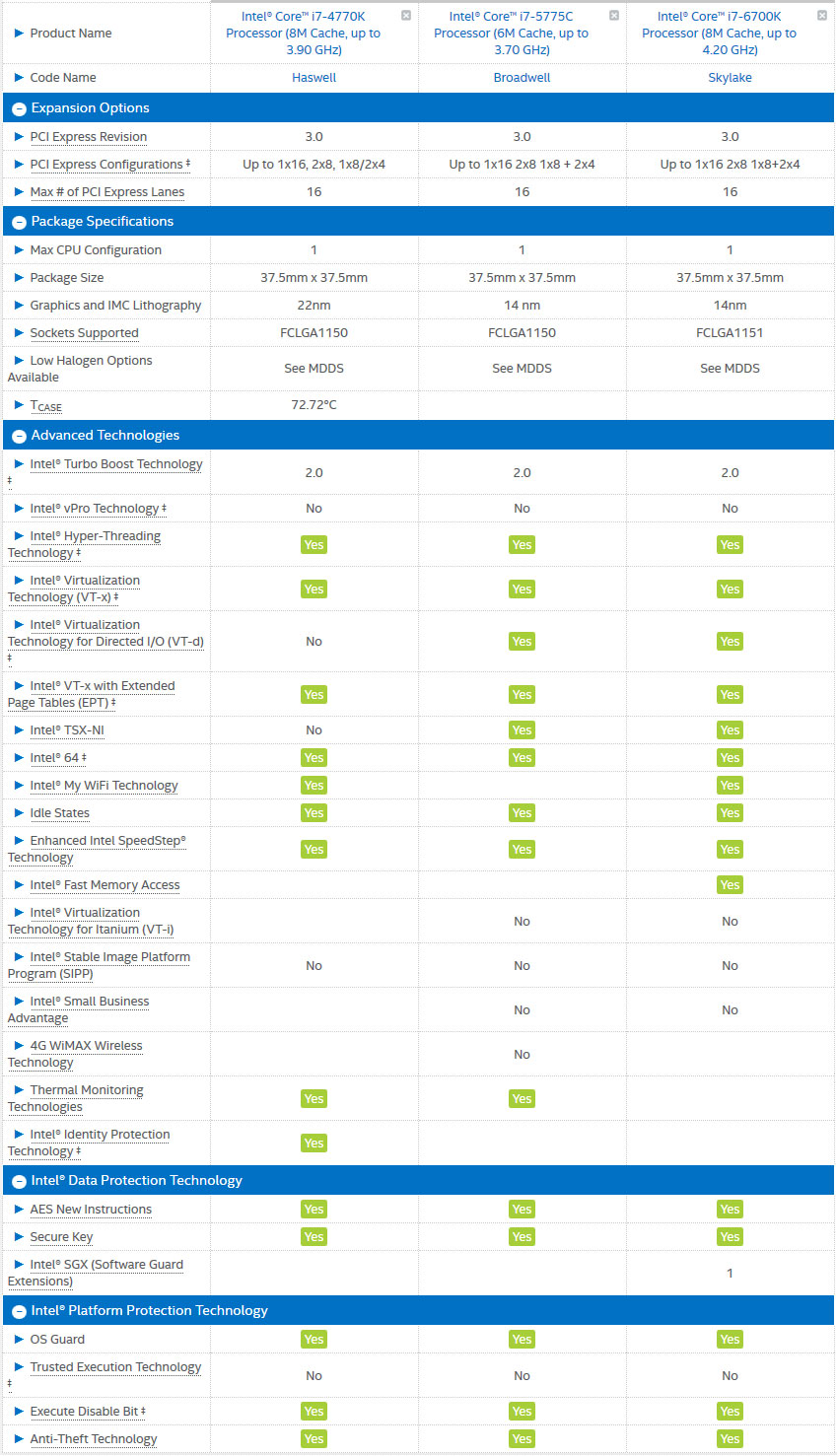
Task: Click the arrow icon beside Anti-Theft Technology
Action: click(19, 1439)
